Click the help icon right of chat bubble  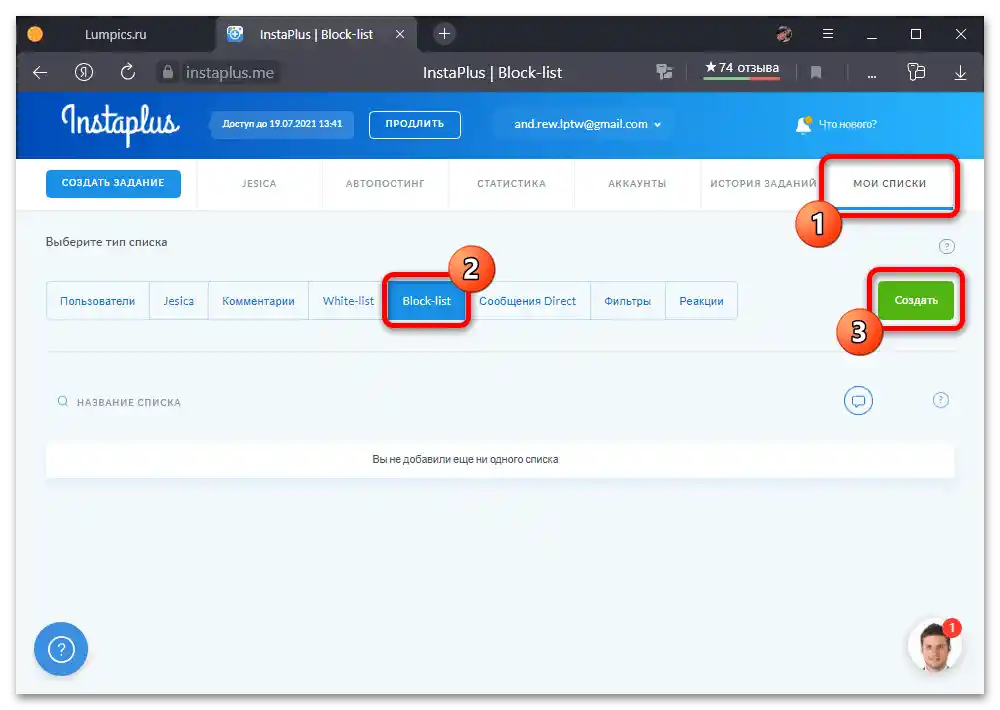941,400
